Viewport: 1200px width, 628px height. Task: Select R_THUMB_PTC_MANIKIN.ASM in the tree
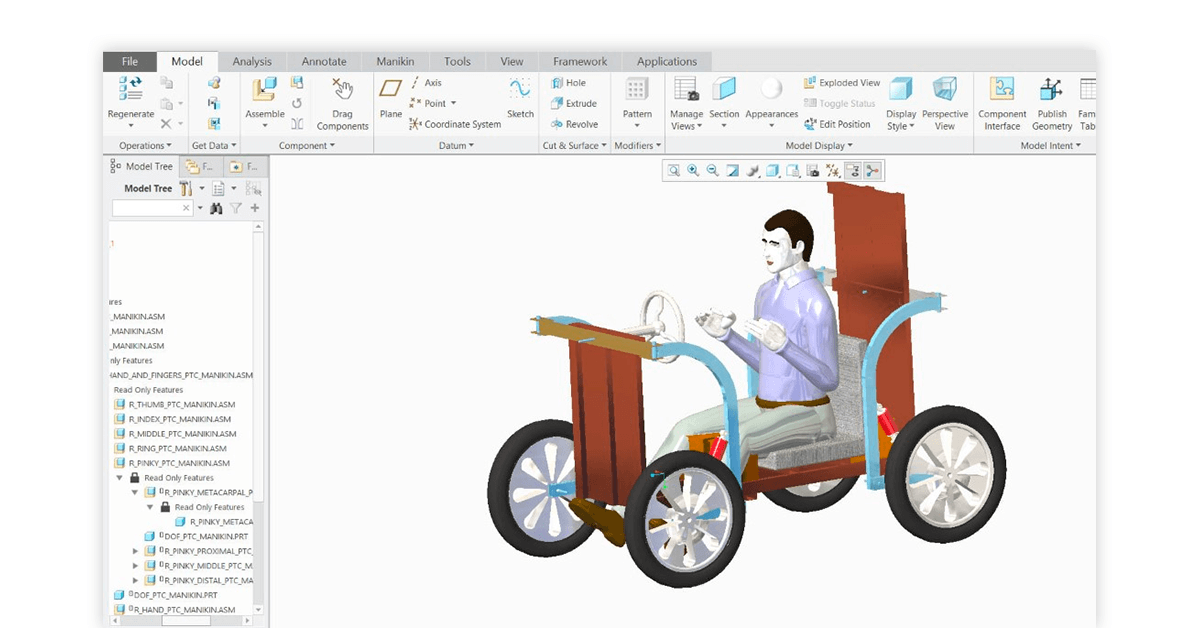(175, 405)
